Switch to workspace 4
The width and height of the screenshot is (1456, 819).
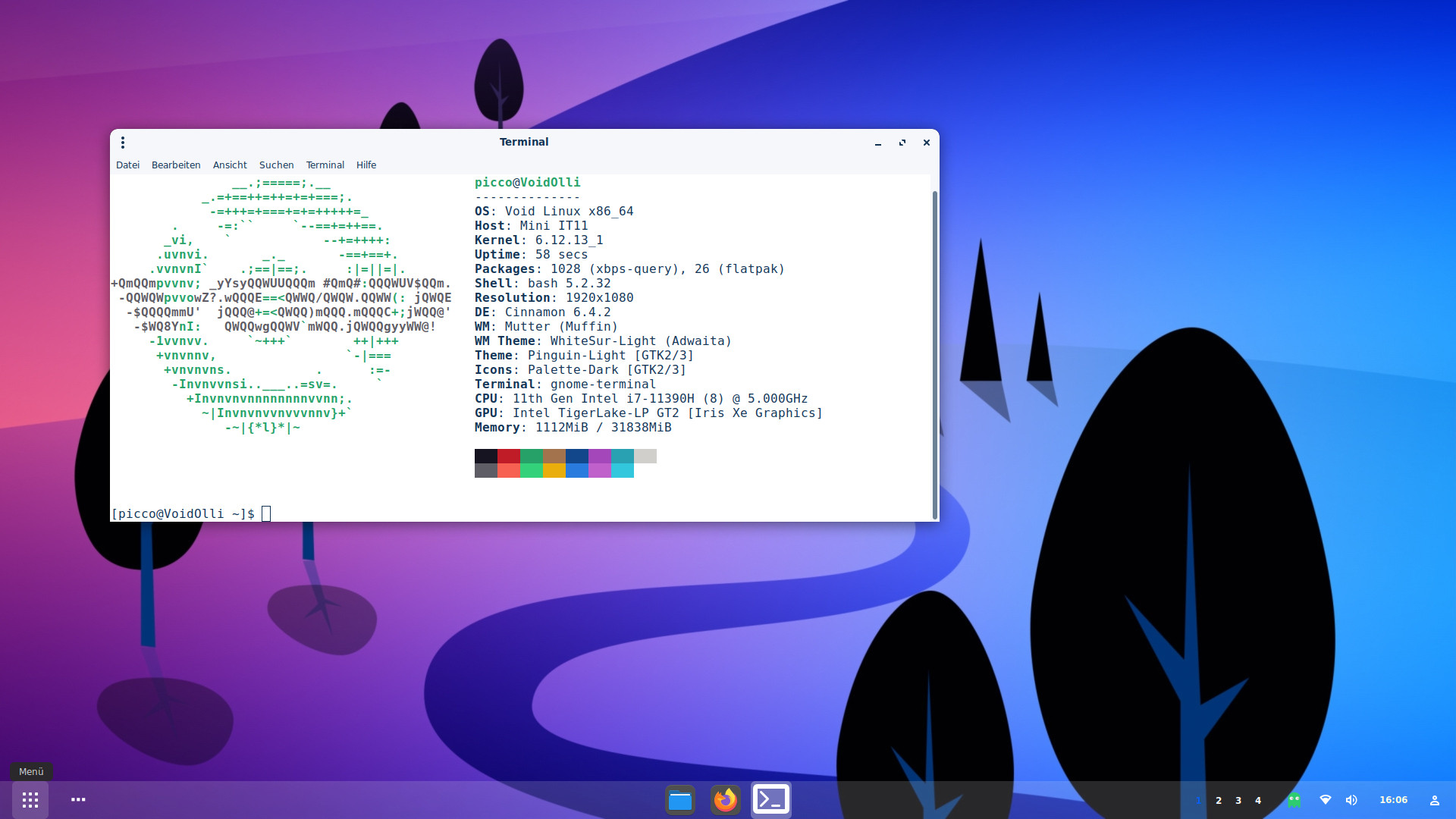click(x=1258, y=800)
